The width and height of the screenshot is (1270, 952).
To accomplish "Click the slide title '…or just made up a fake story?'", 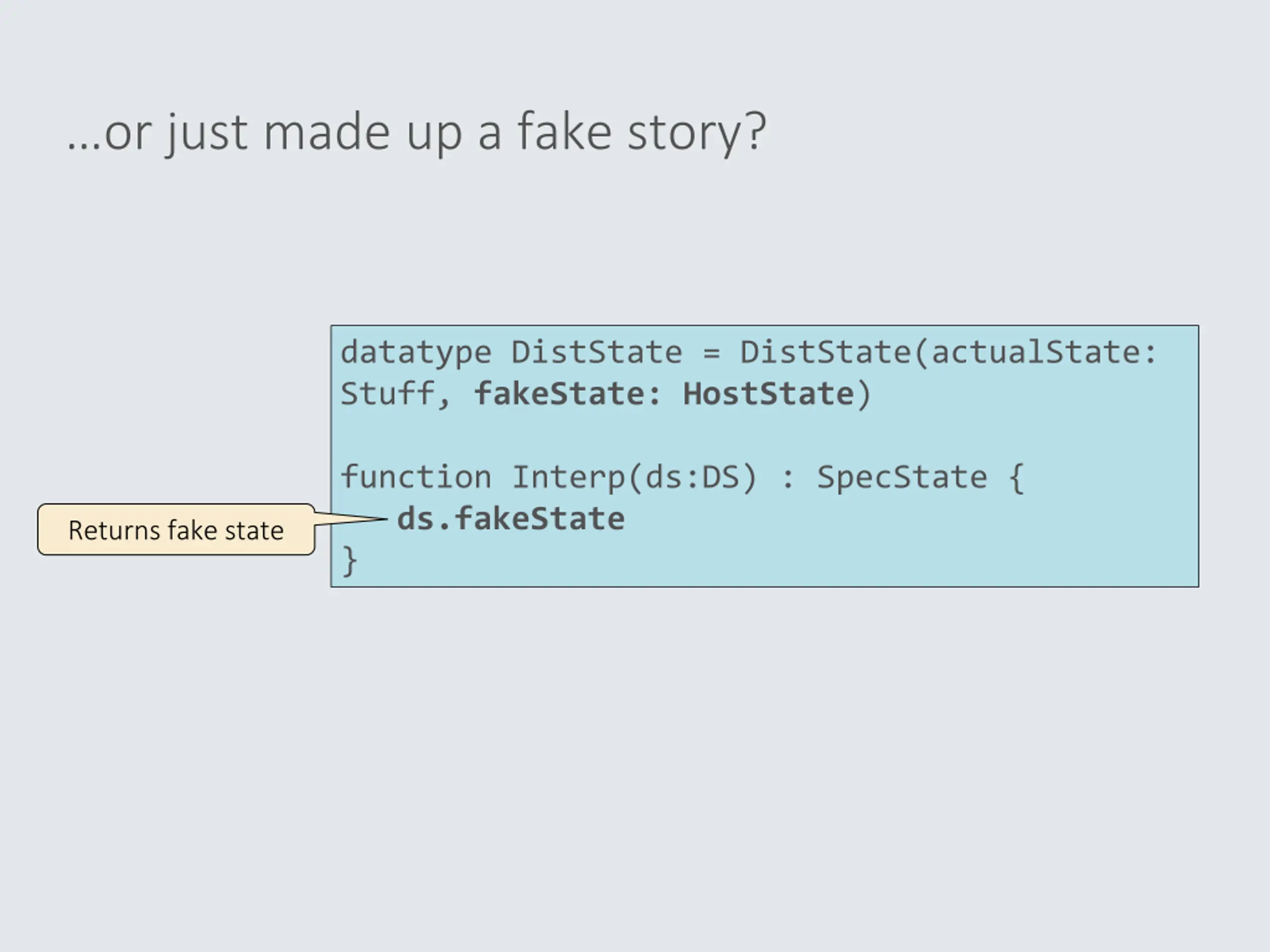I will 416,133.
